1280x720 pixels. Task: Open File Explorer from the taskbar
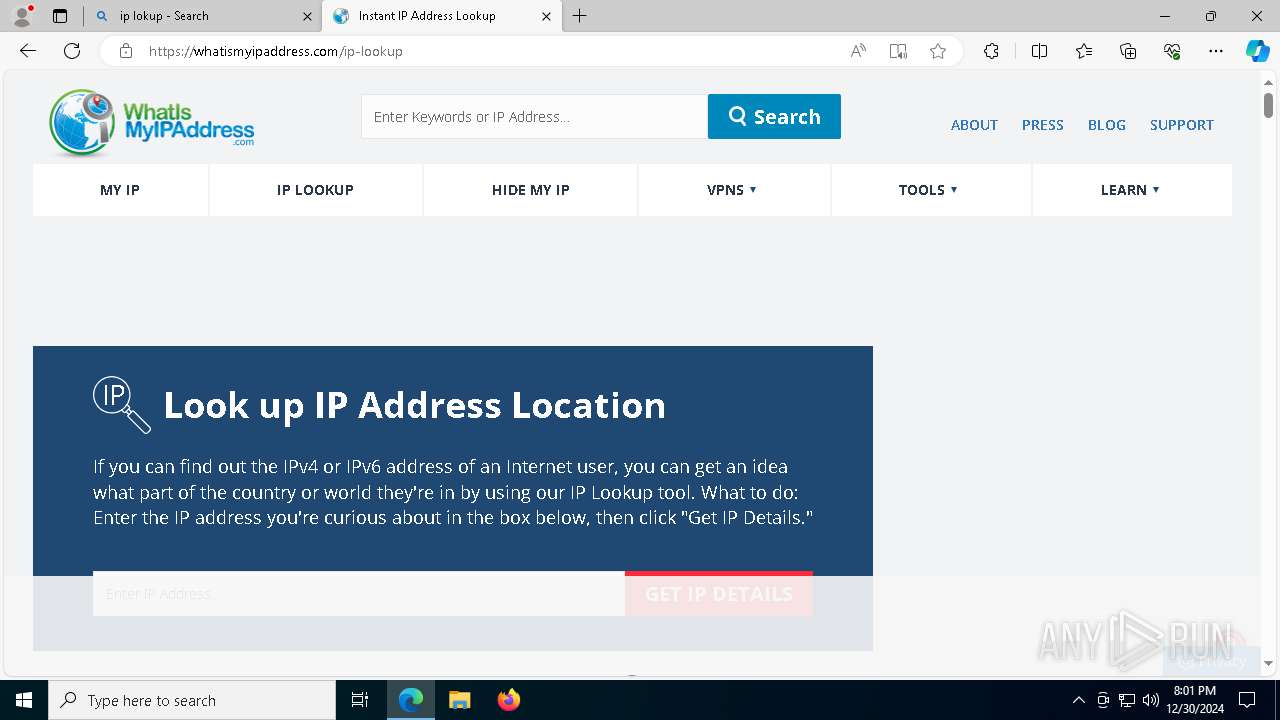pos(460,700)
